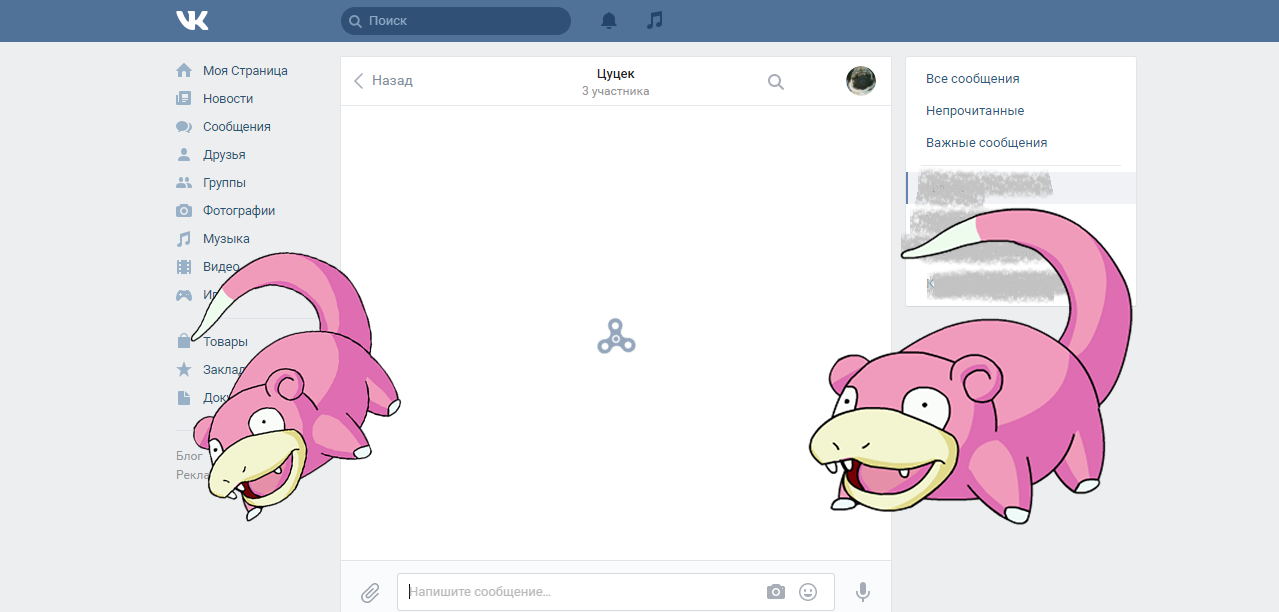Click the search magnifier in chat header
The height and width of the screenshot is (612, 1279).
click(775, 82)
